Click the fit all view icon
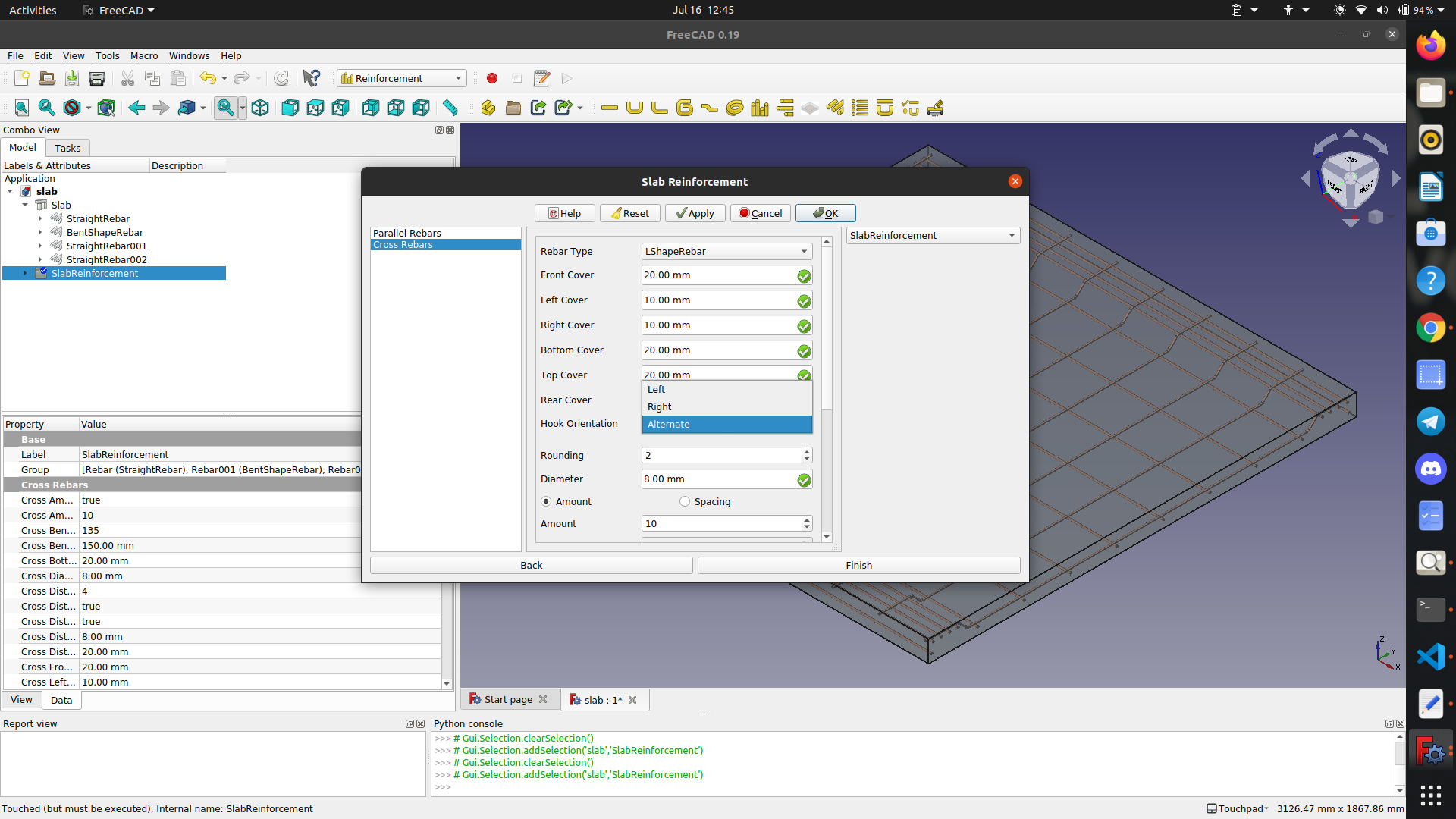This screenshot has width=1456, height=819. 22,108
